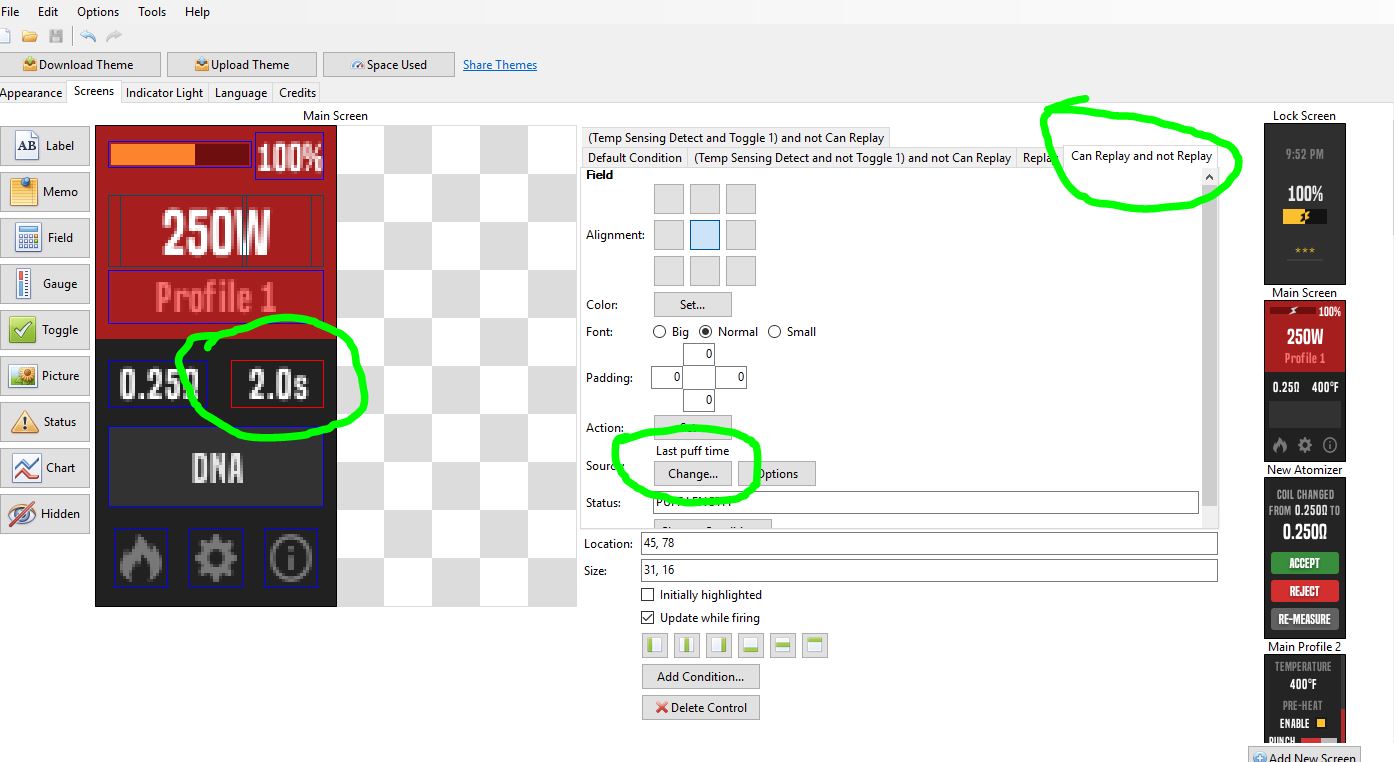Open the Default Condition tab
Image resolution: width=1394 pixels, height=762 pixels.
coord(634,158)
